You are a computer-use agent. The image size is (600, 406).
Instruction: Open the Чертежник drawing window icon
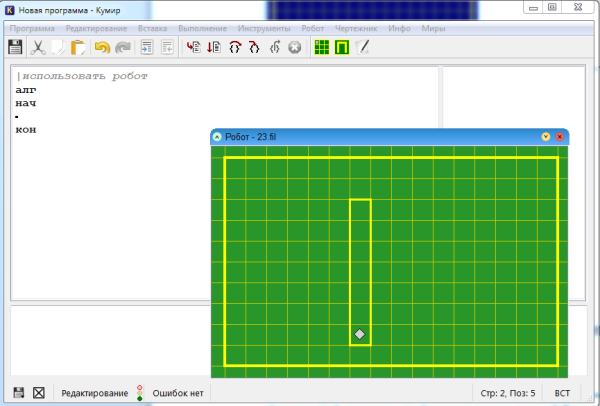point(363,47)
